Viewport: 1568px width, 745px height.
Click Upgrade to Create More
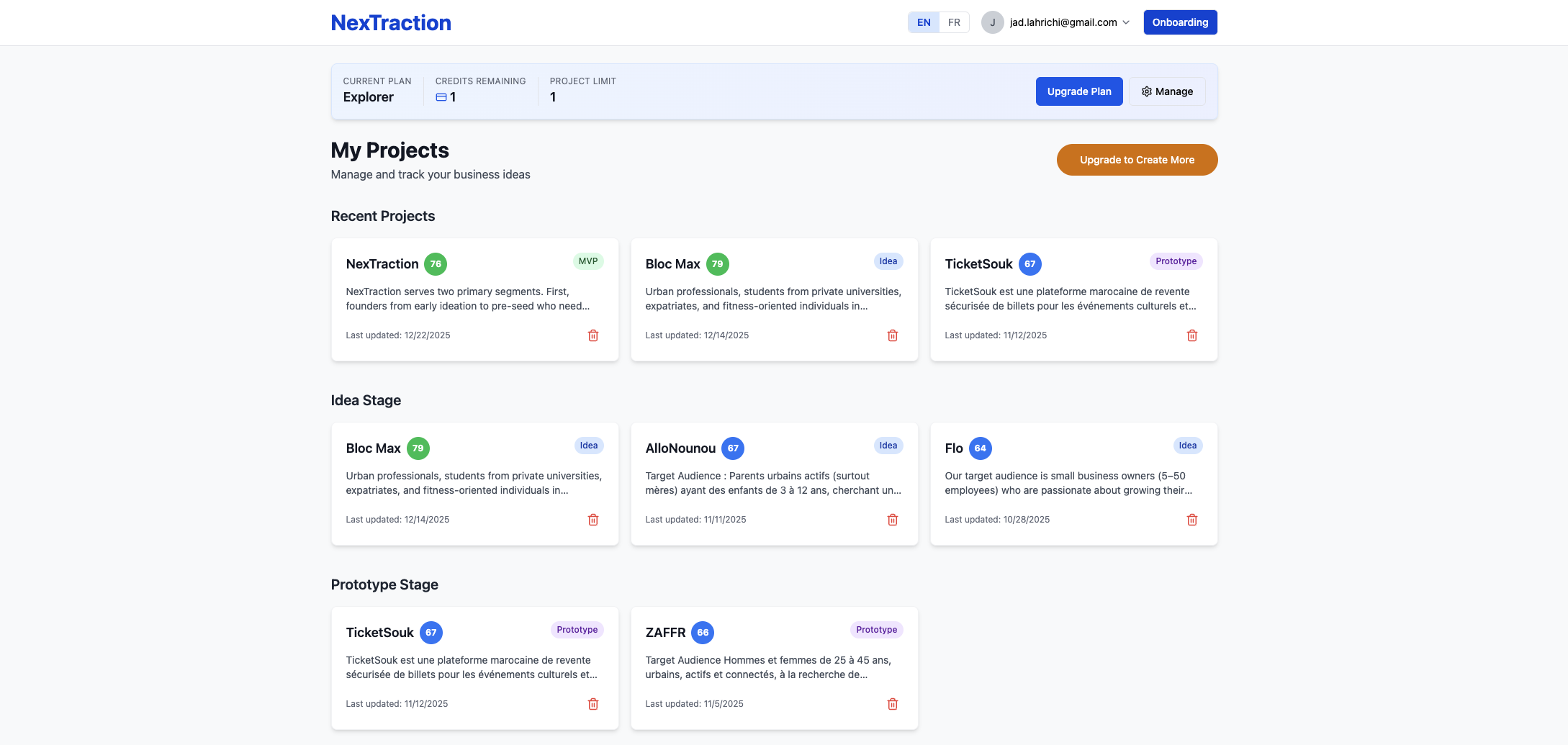pyautogui.click(x=1137, y=160)
